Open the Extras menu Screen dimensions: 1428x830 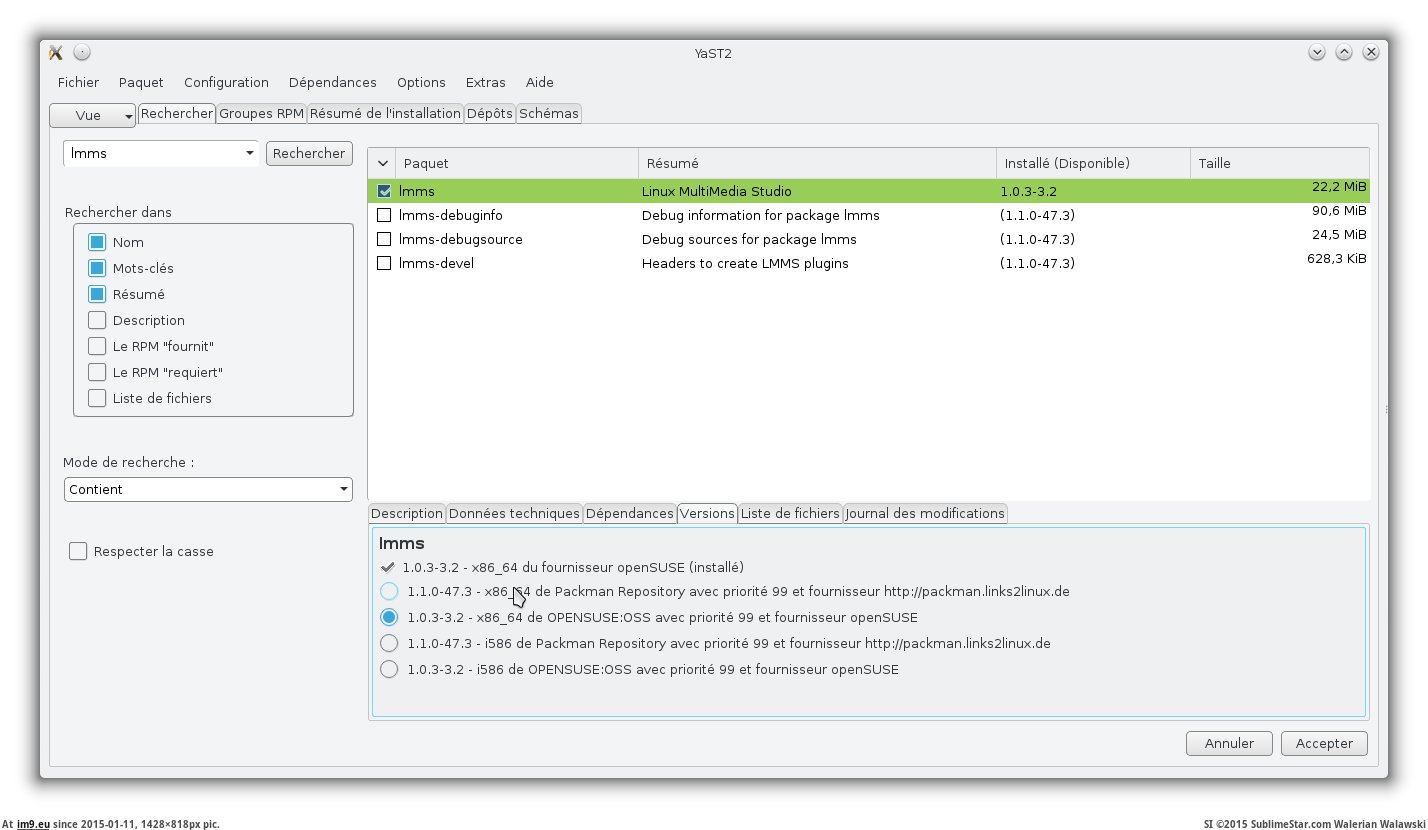[x=485, y=82]
